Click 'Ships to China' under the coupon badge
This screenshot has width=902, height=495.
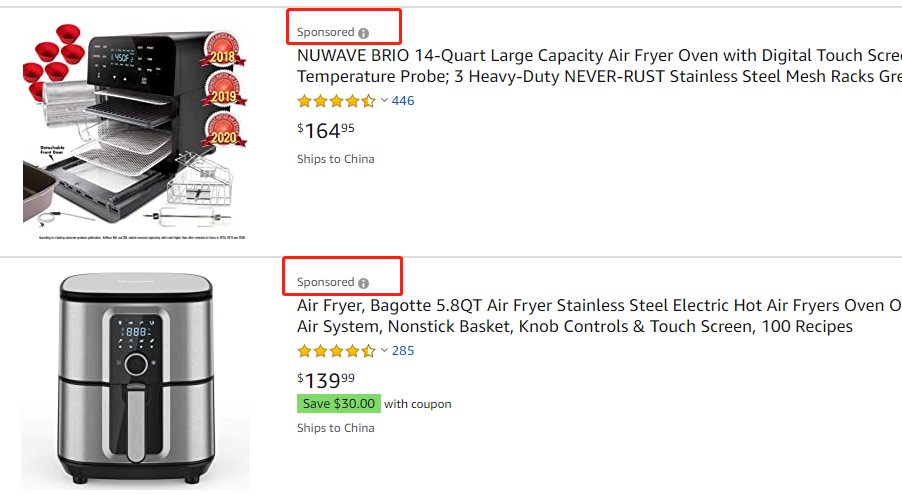tap(335, 428)
